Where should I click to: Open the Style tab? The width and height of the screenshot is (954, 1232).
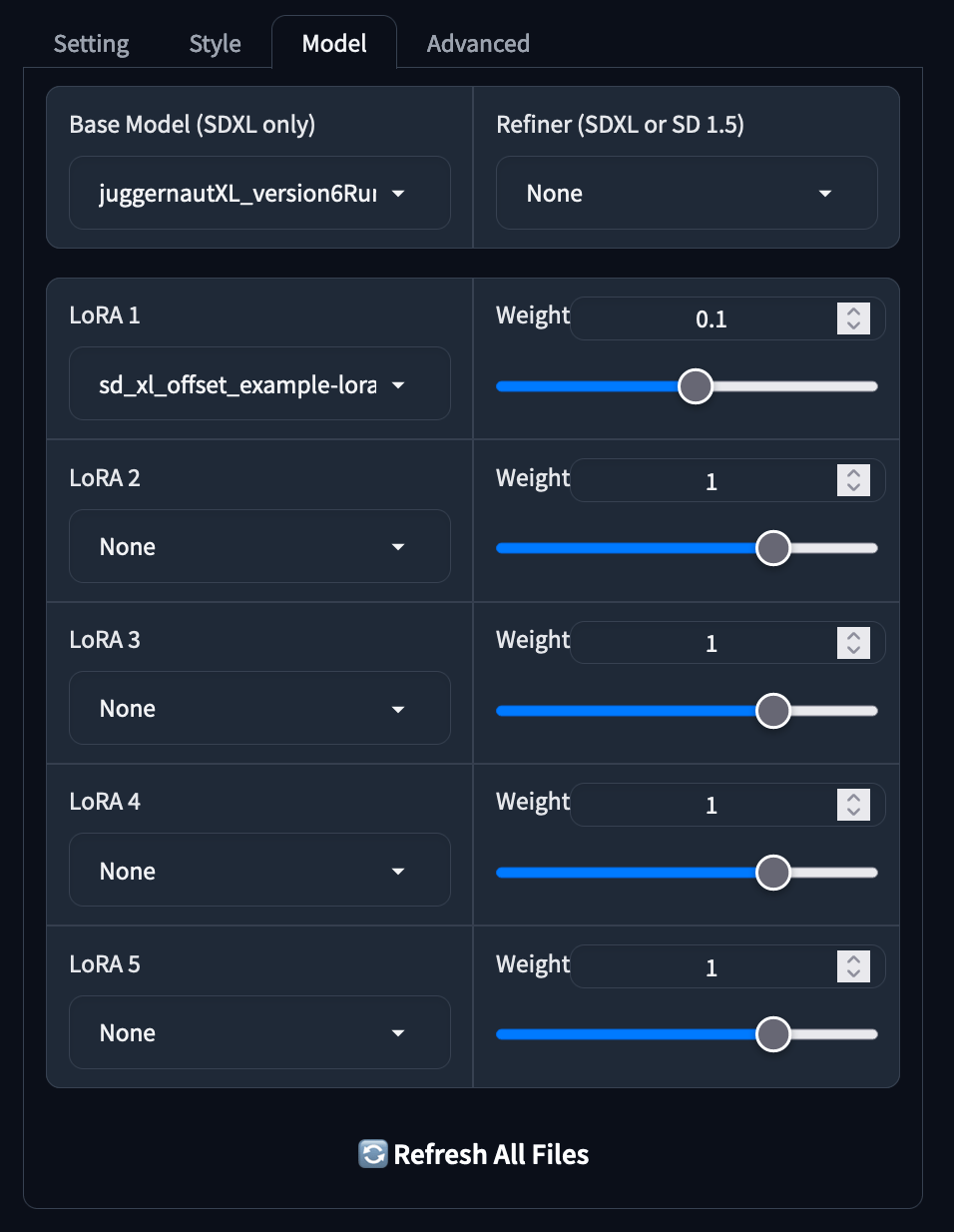pos(216,44)
